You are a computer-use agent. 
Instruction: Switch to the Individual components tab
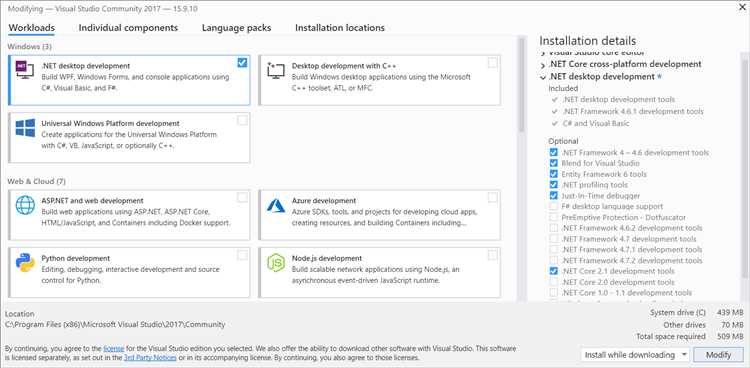[x=128, y=28]
